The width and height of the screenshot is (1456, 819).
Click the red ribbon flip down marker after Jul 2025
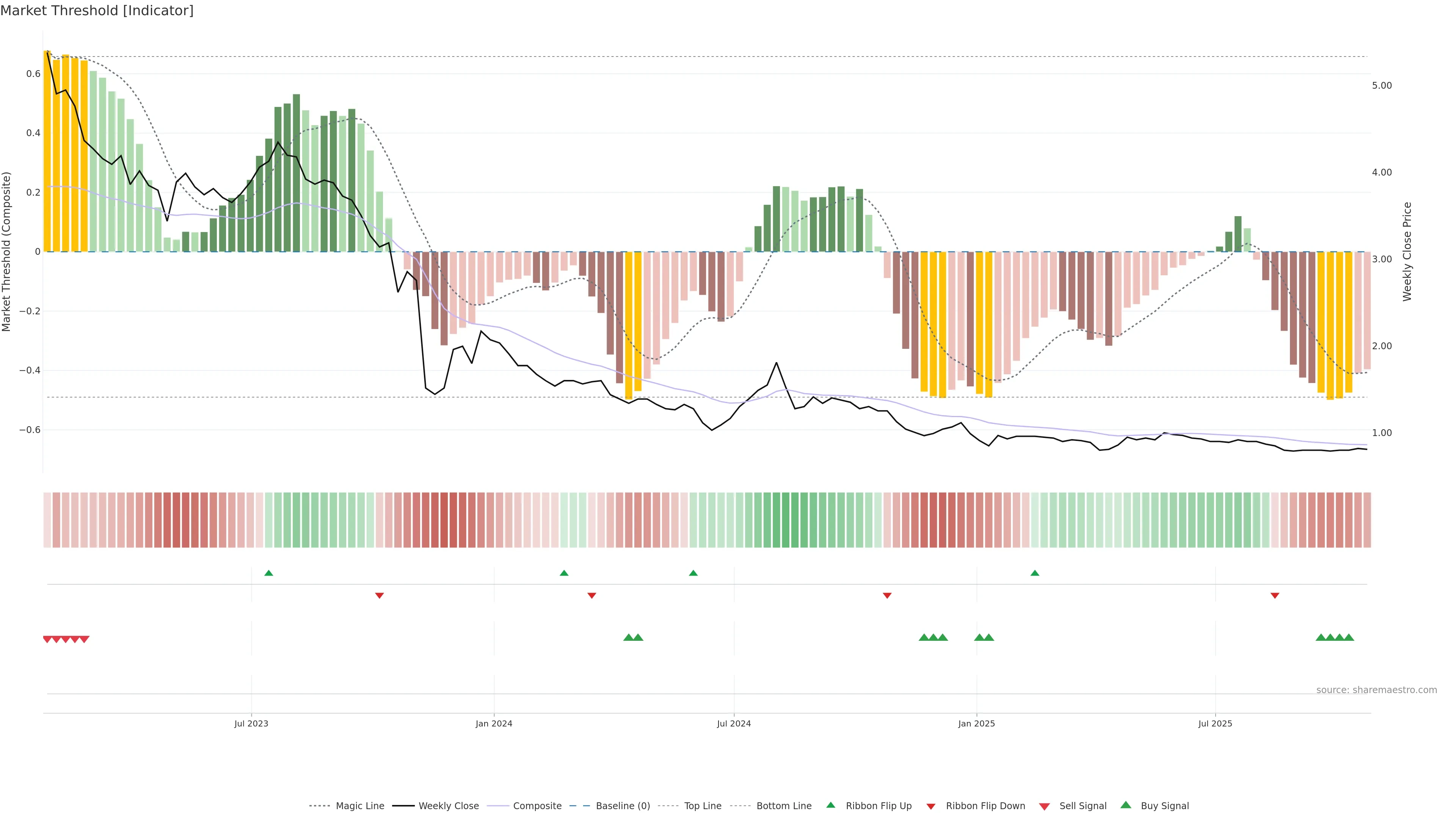click(1274, 596)
